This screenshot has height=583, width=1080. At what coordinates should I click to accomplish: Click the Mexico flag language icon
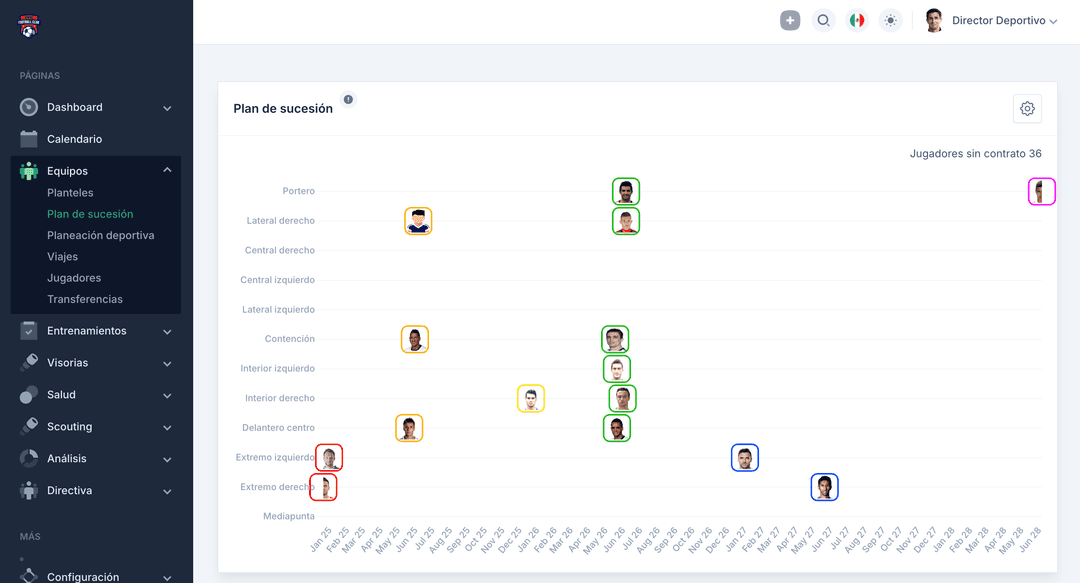point(857,20)
